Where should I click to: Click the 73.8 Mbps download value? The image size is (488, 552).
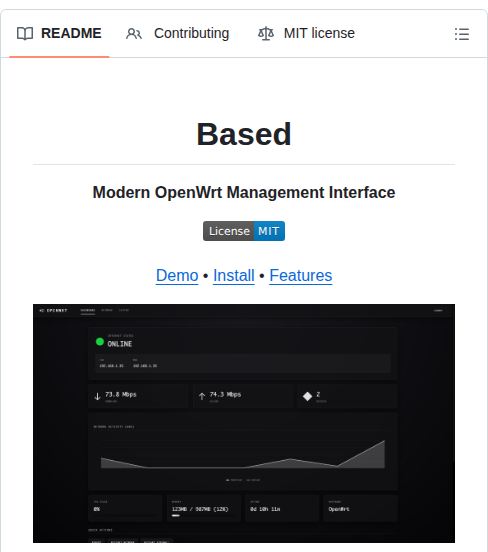tap(121, 394)
